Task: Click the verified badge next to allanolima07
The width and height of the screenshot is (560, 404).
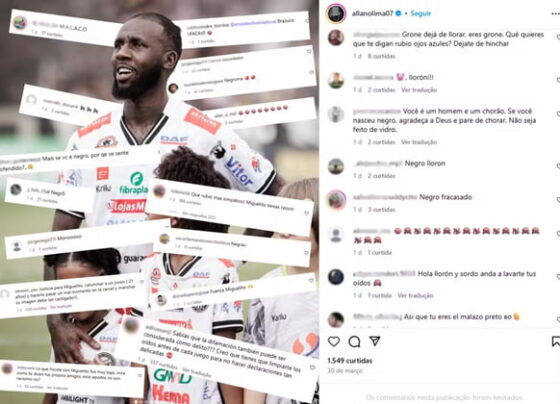Action: pyautogui.click(x=399, y=13)
